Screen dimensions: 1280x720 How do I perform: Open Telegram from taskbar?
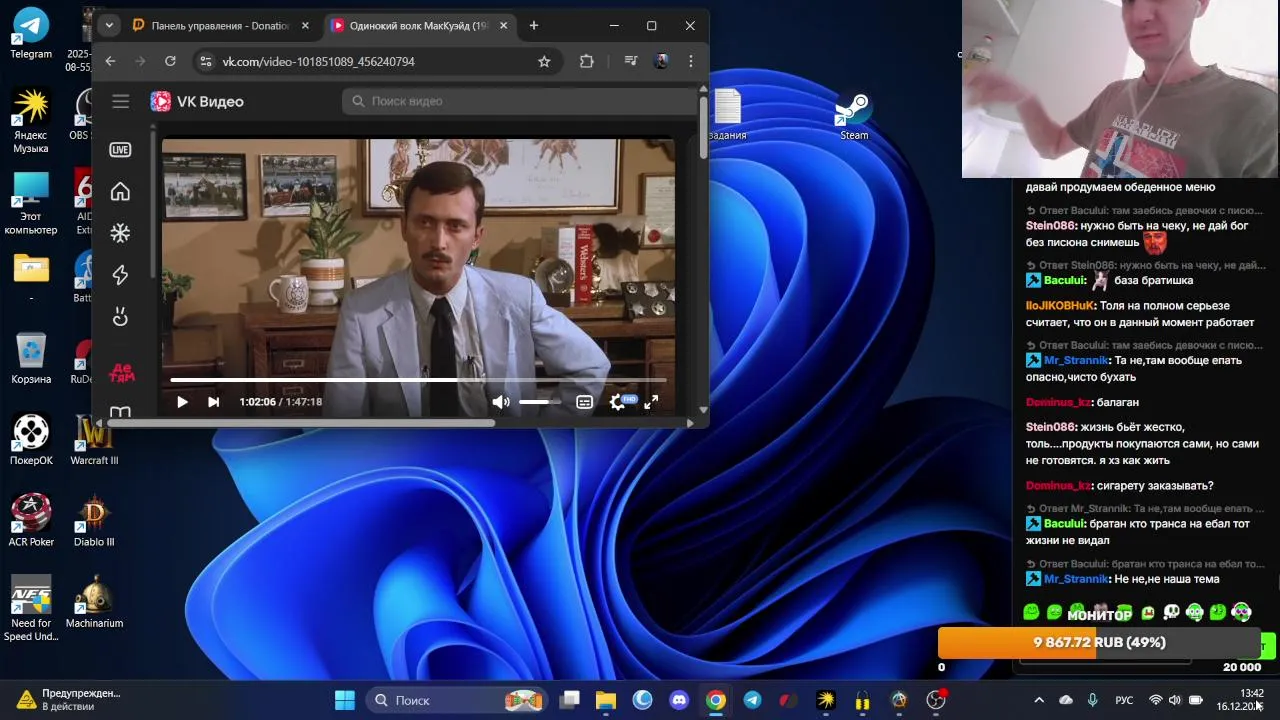pos(752,700)
